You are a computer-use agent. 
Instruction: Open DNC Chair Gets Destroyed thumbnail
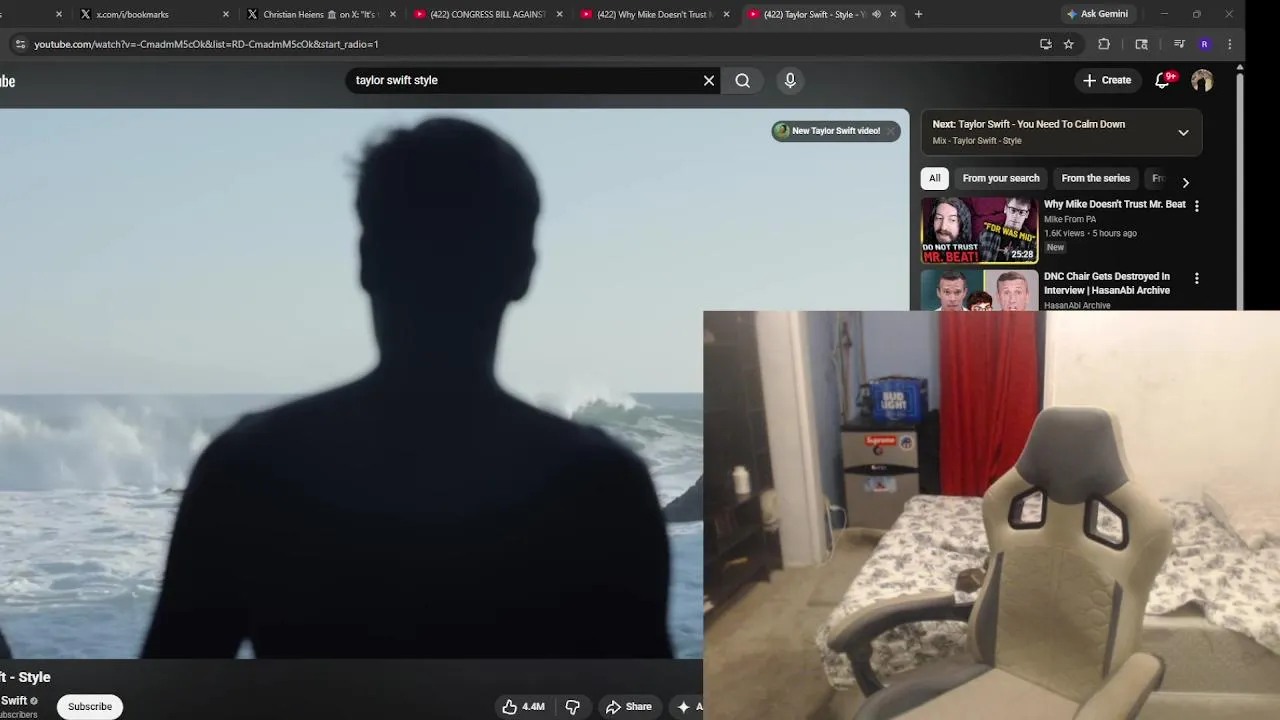point(979,290)
